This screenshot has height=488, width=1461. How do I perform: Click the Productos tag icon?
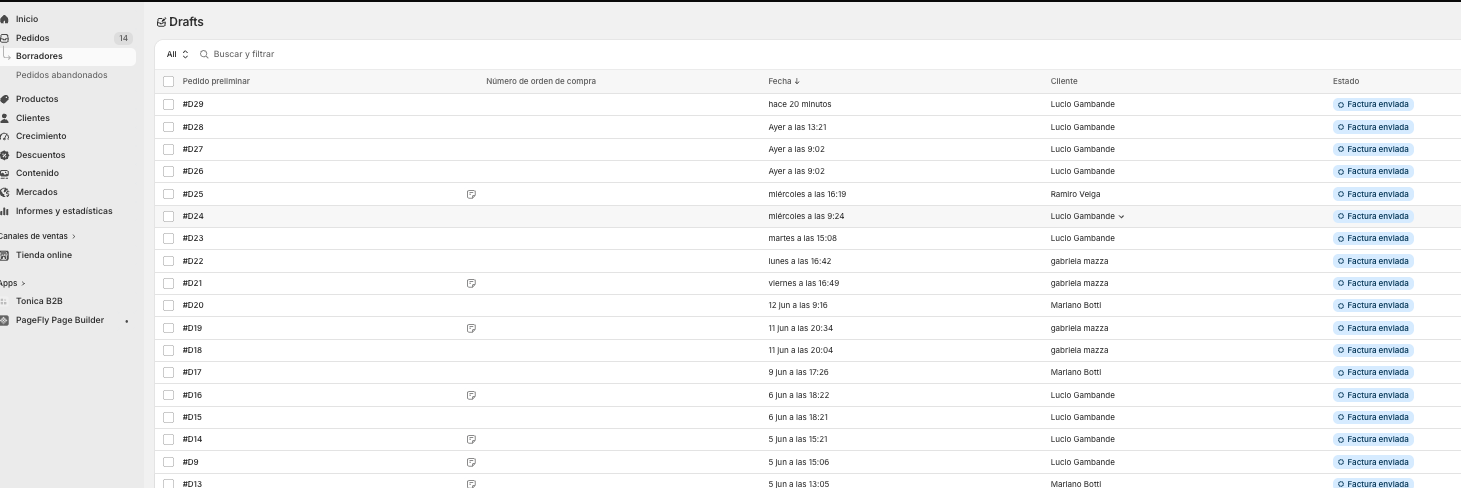(4, 99)
